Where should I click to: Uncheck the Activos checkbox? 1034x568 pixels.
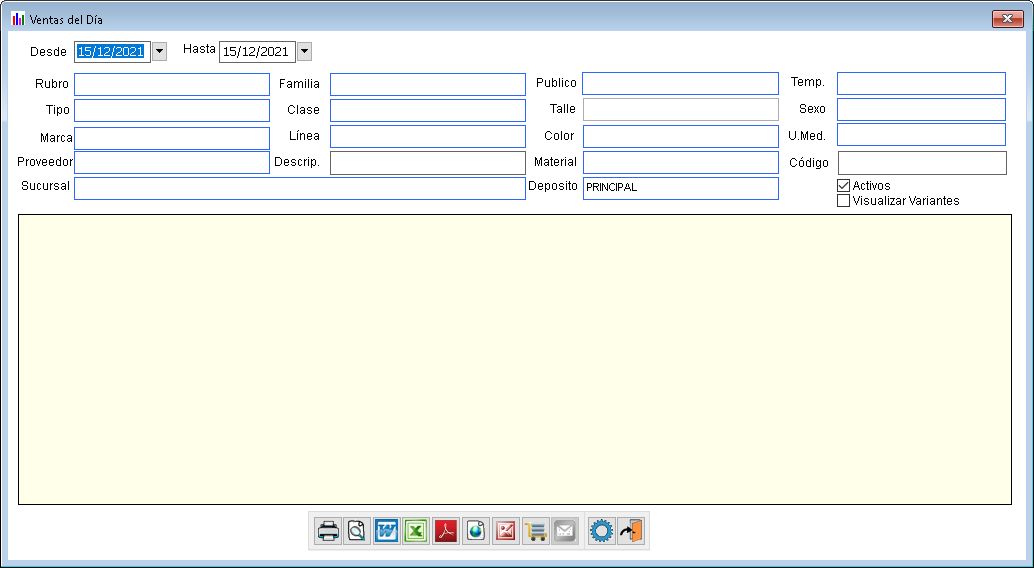(x=843, y=186)
